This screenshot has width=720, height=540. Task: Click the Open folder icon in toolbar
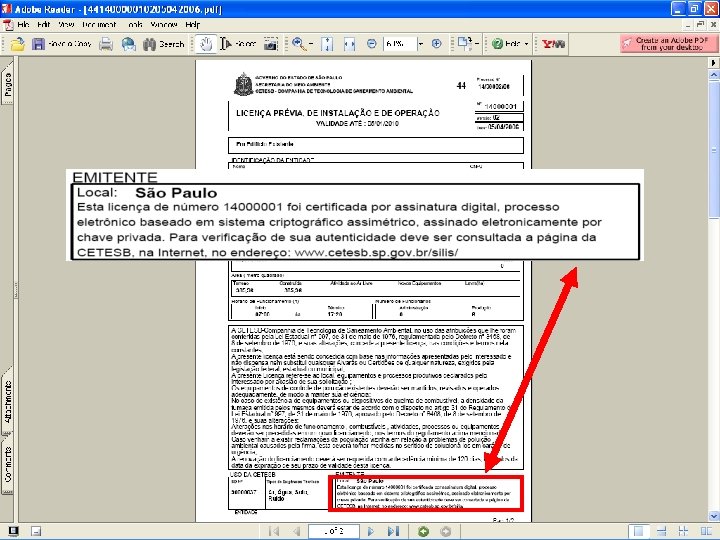17,44
